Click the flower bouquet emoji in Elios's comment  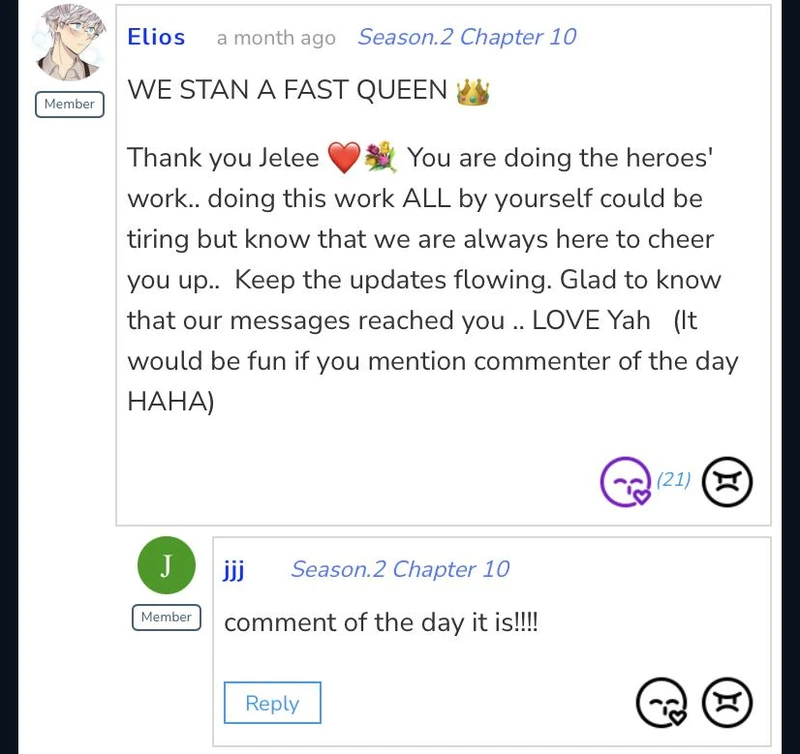380,158
